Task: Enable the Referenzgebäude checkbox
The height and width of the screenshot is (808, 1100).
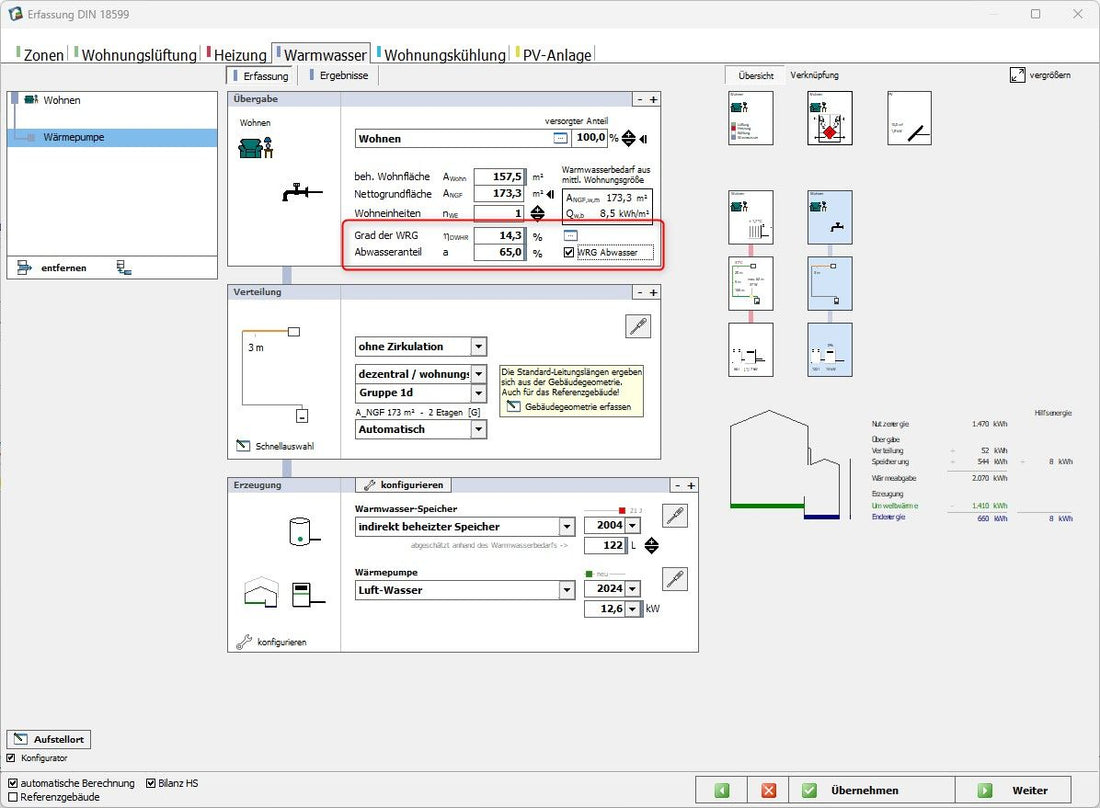Action: pos(12,797)
